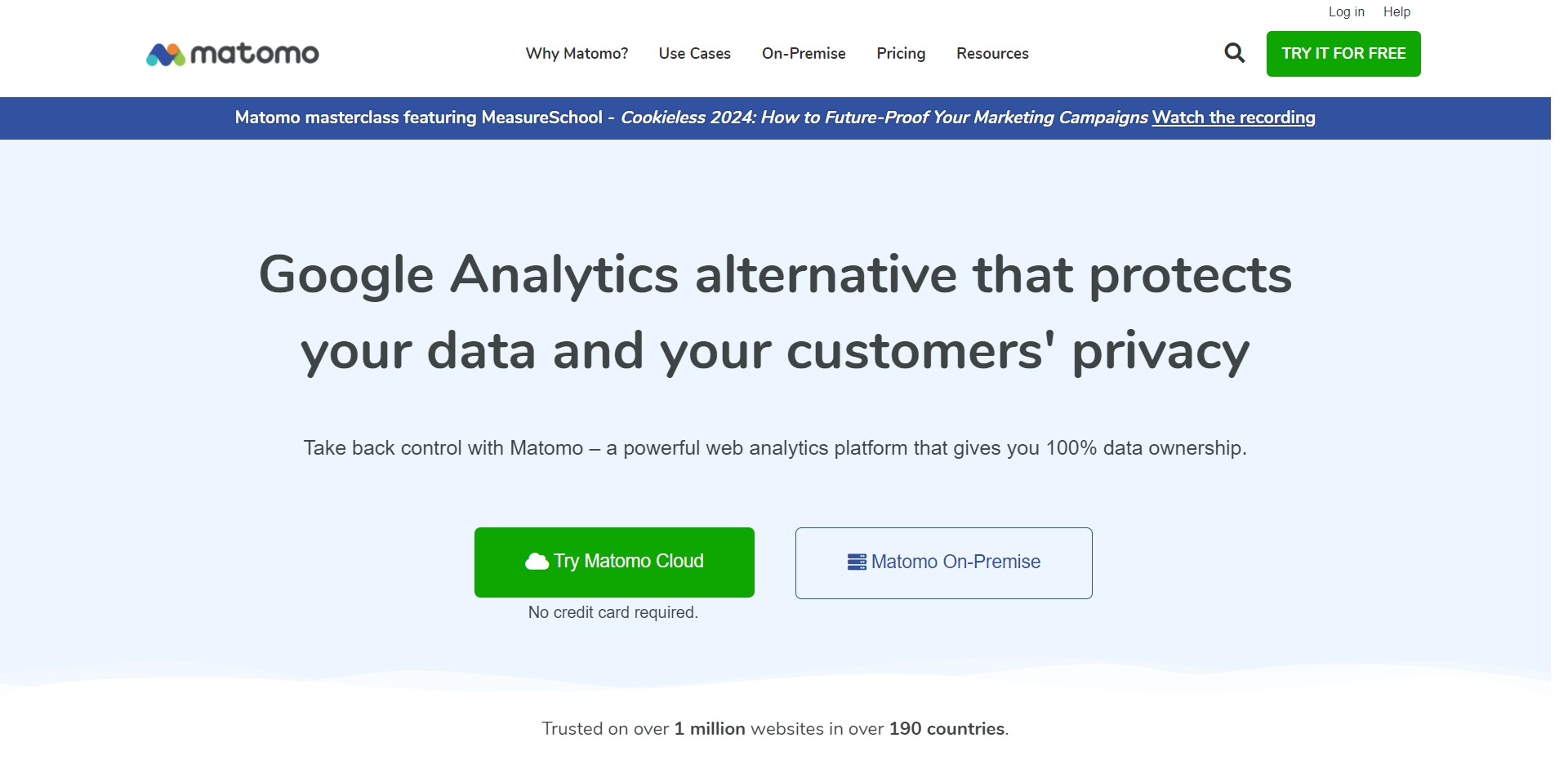Go to the Pricing page
Image resolution: width=1568 pixels, height=769 pixels.
901,53
